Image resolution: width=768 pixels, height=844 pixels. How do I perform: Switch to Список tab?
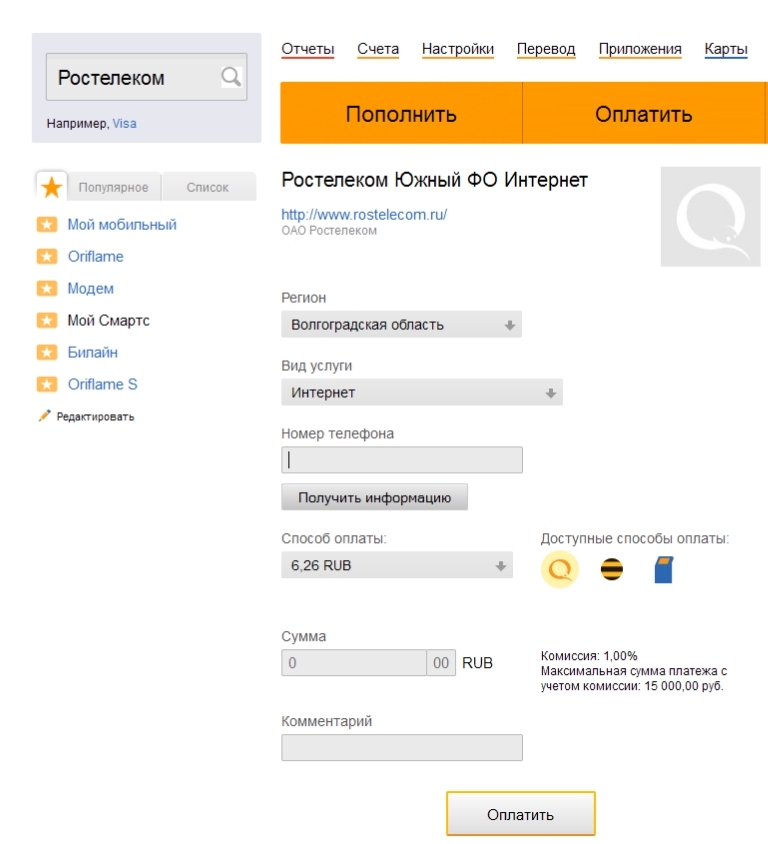[208, 187]
